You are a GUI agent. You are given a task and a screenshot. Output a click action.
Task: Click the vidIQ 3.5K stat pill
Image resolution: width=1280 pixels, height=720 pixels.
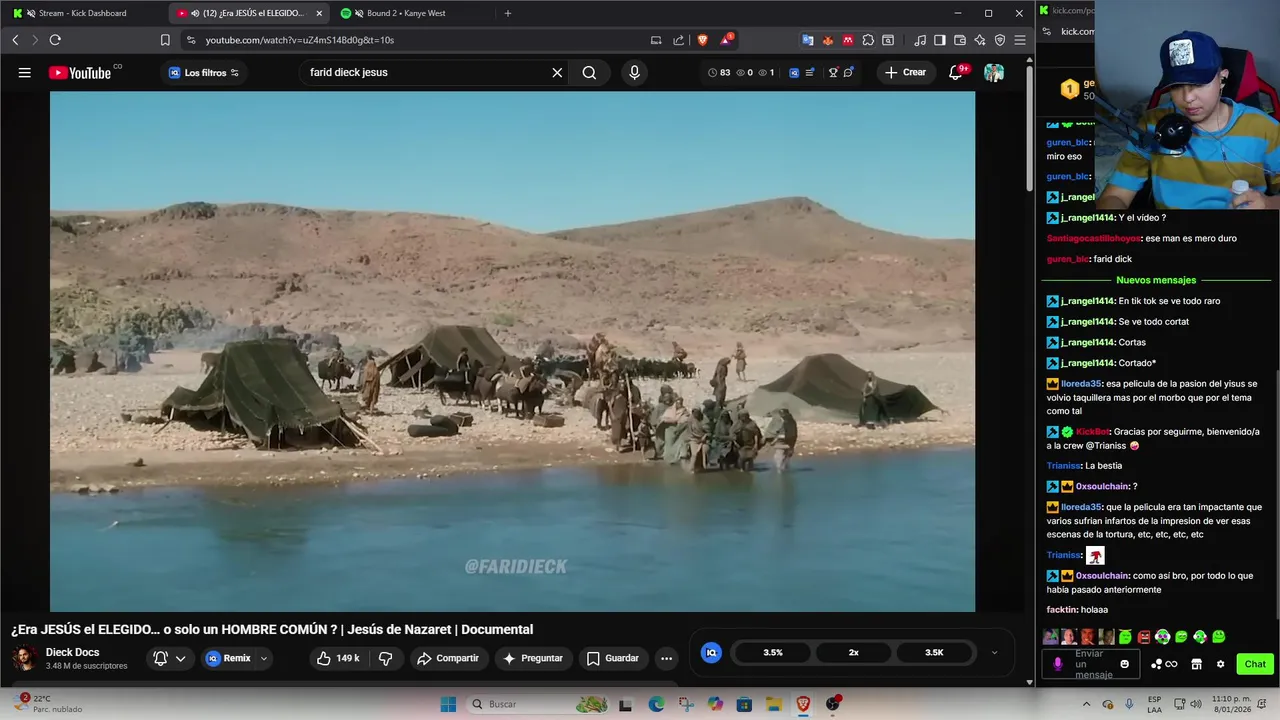tap(934, 652)
